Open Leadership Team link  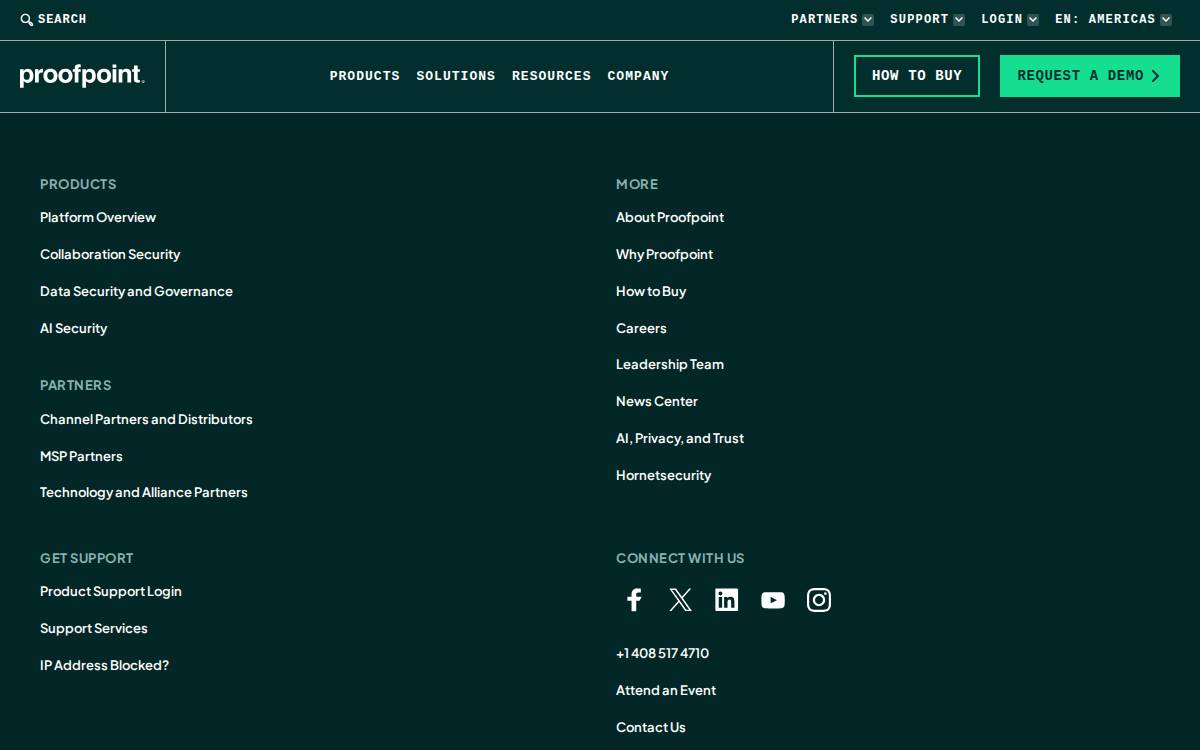pyautogui.click(x=670, y=364)
